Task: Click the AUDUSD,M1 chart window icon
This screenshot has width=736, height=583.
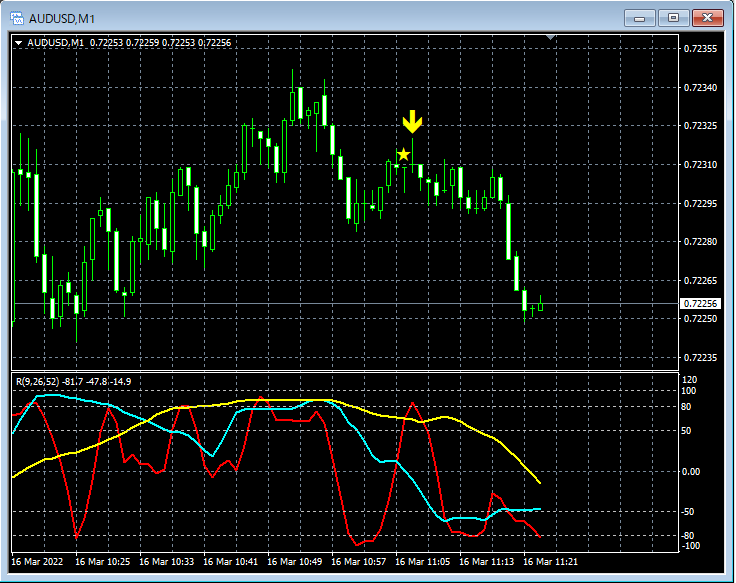Action: [x=17, y=19]
